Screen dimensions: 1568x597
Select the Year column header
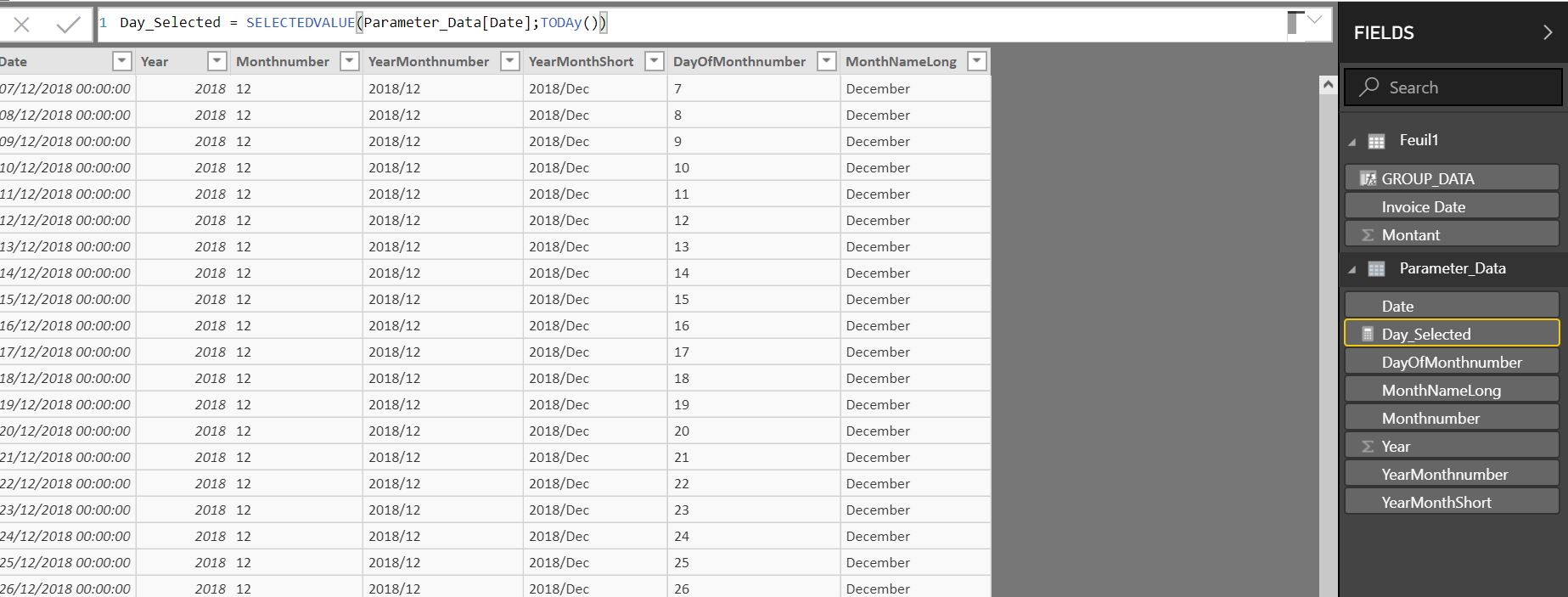[183, 61]
